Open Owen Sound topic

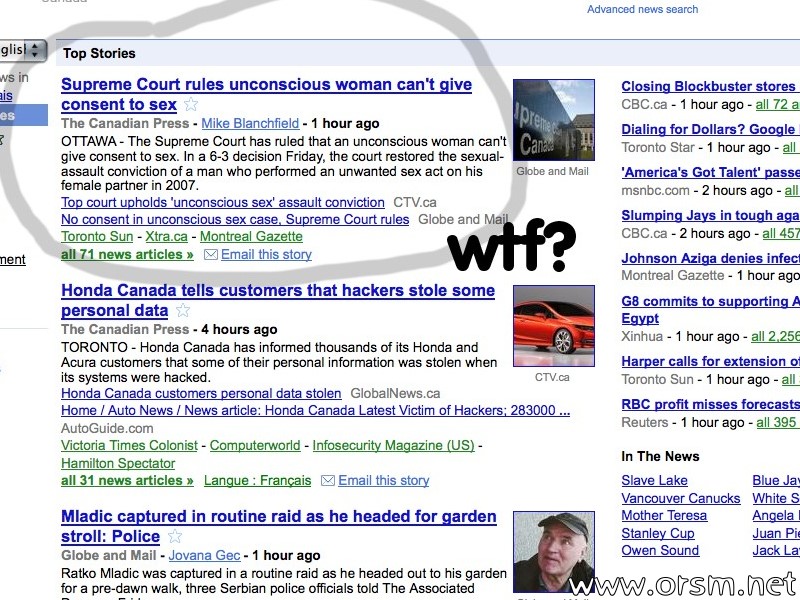pos(660,551)
